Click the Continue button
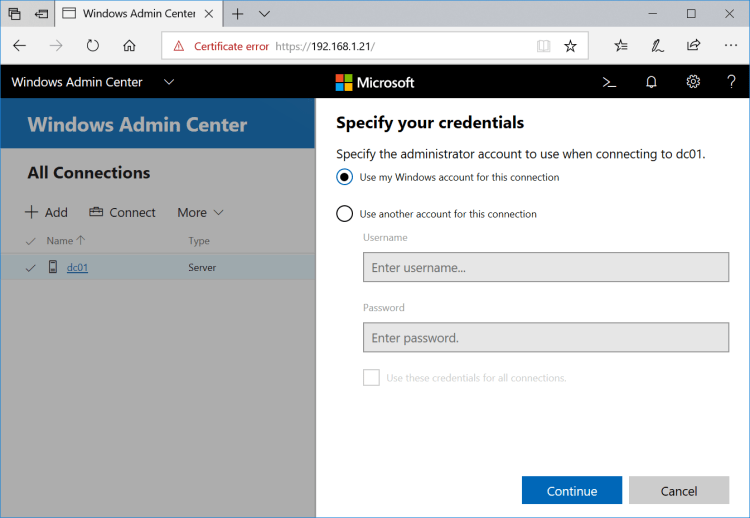This screenshot has width=750, height=518. tap(572, 491)
